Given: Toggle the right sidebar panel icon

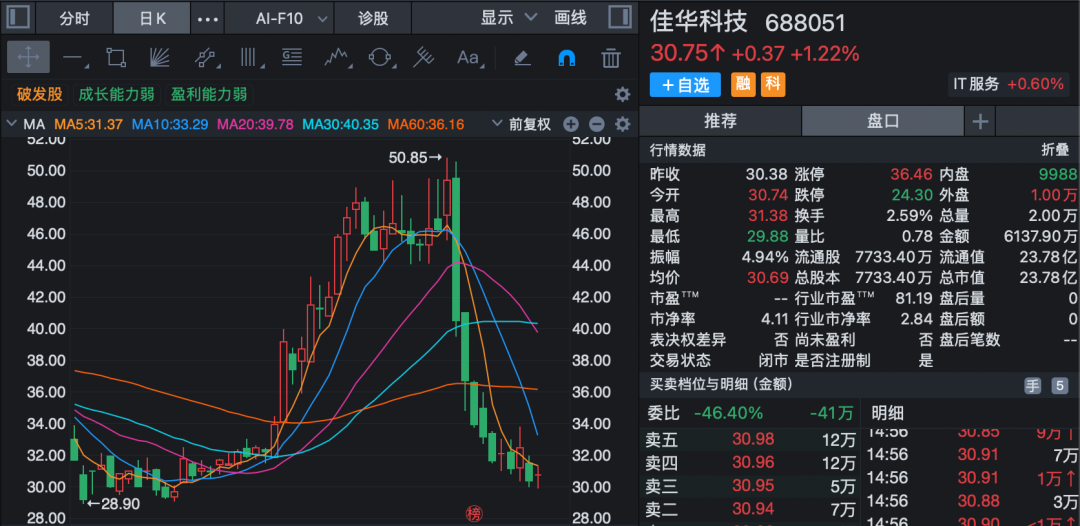Looking at the screenshot, I should click(x=621, y=18).
